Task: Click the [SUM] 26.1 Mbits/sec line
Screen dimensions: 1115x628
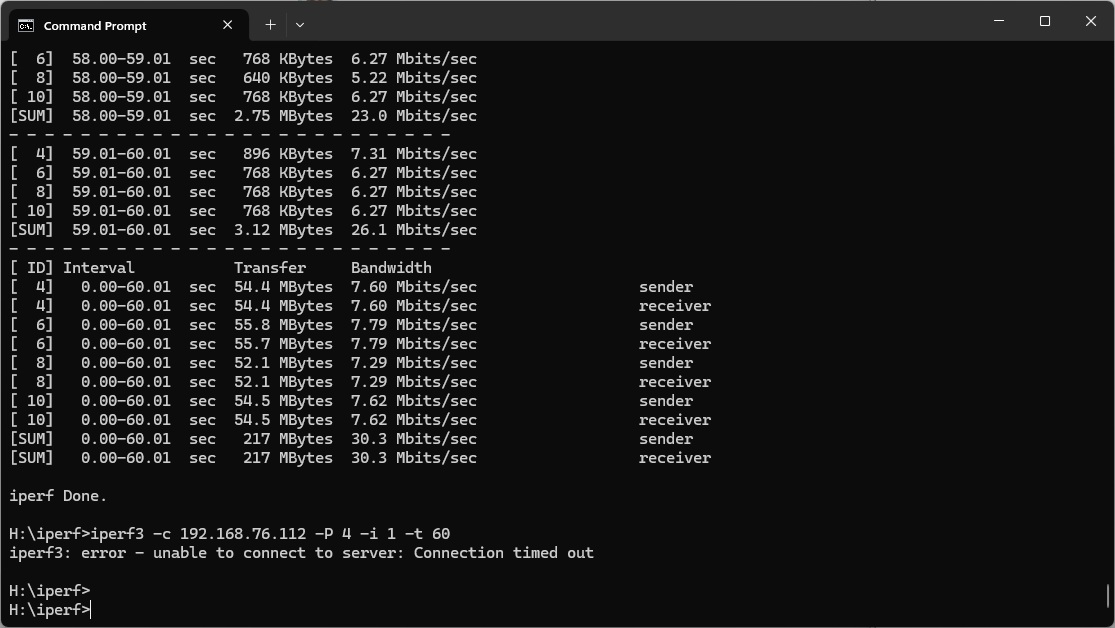Action: pyautogui.click(x=243, y=229)
